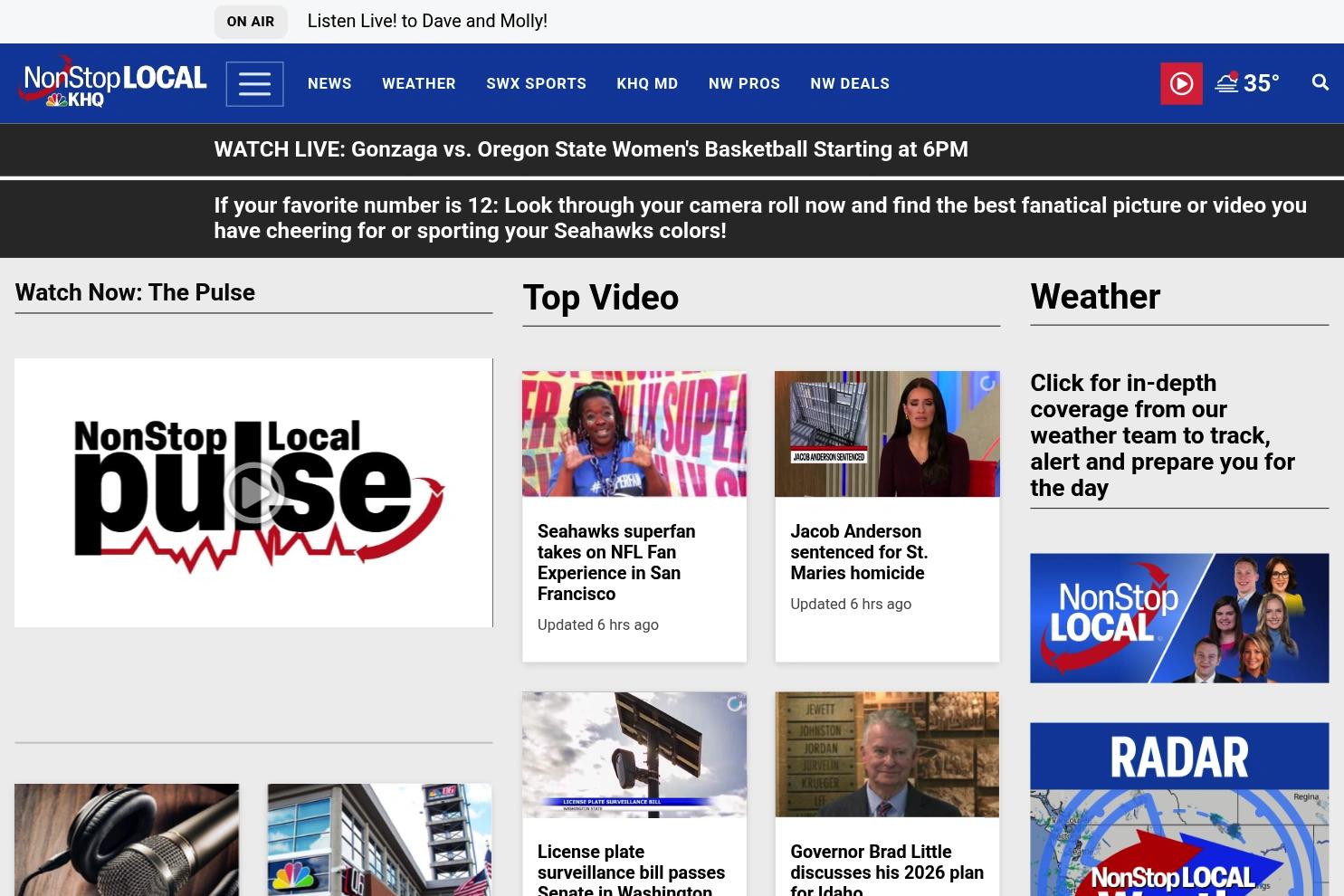Open the NonStop Local weather team image
This screenshot has height=896, width=1344.
point(1179,618)
